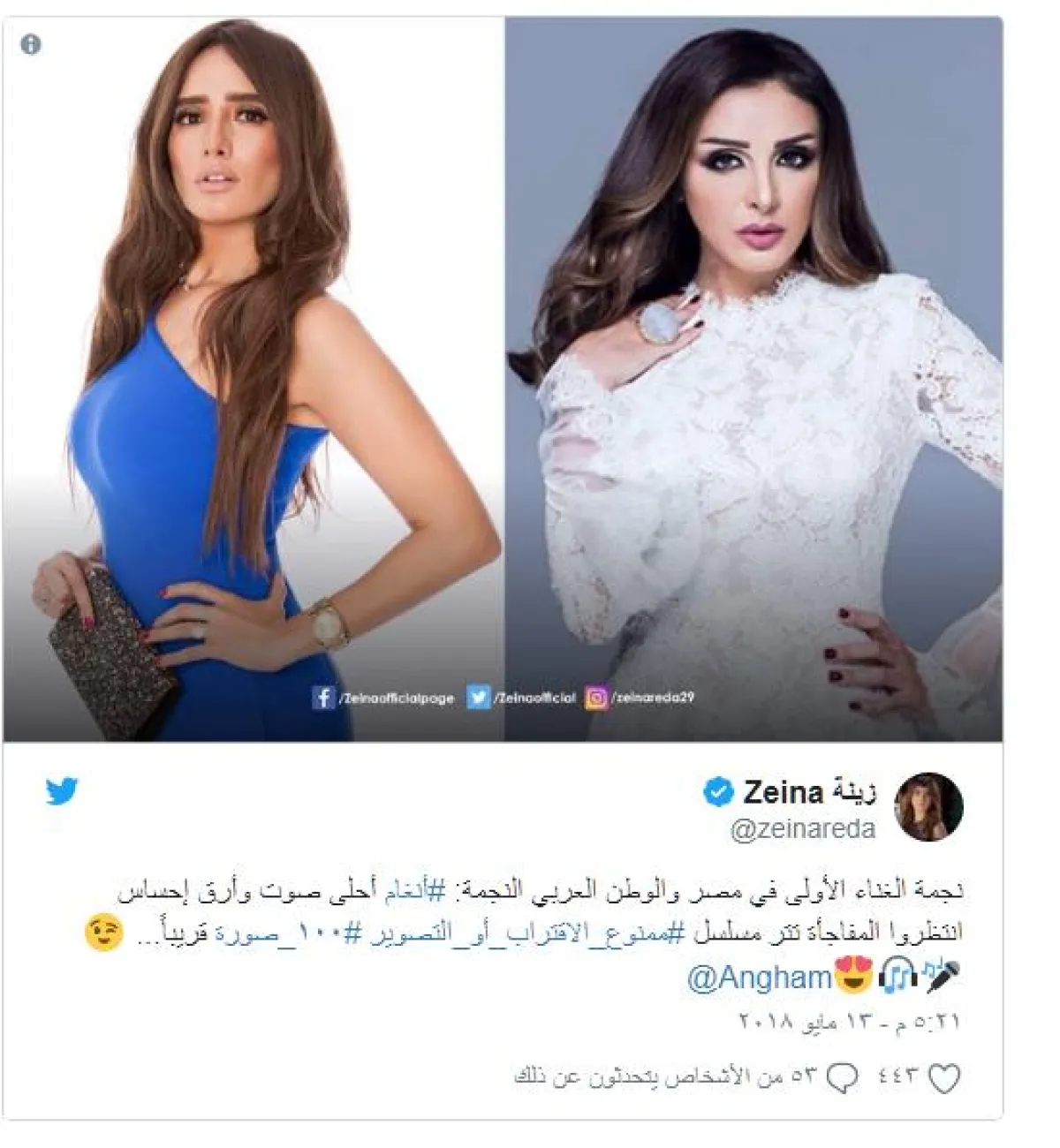This screenshot has width=1060, height=1148.
Task: Click the Facebook icon in the photo
Action: click(323, 698)
